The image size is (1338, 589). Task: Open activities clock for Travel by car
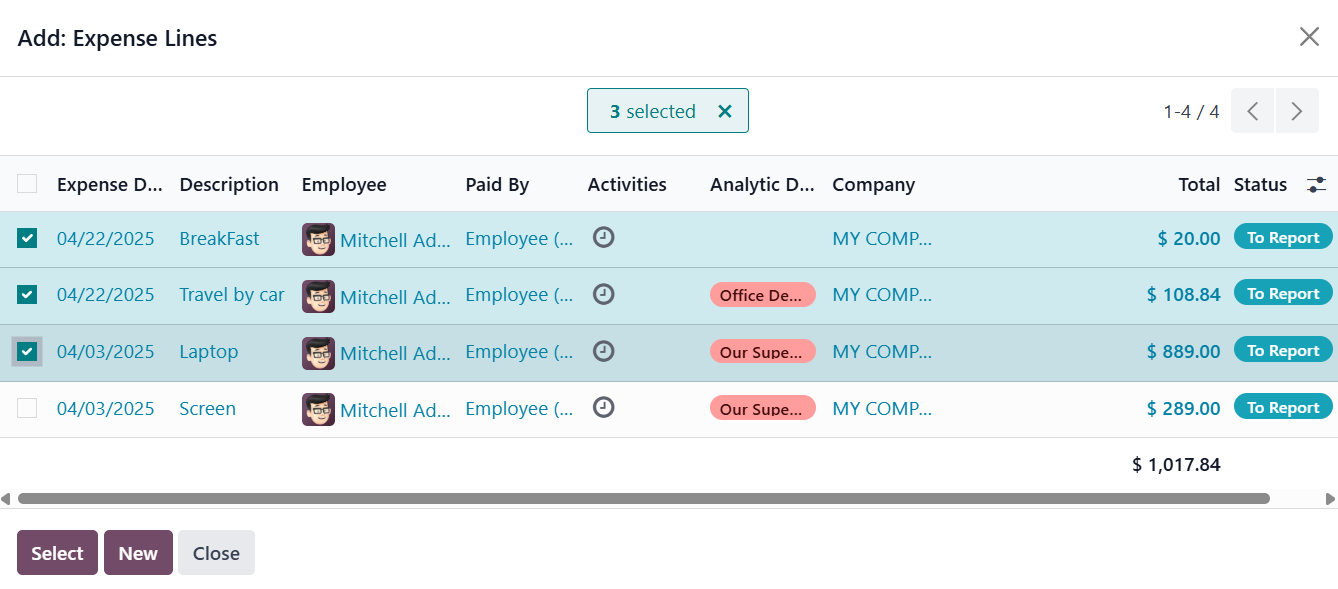[603, 294]
